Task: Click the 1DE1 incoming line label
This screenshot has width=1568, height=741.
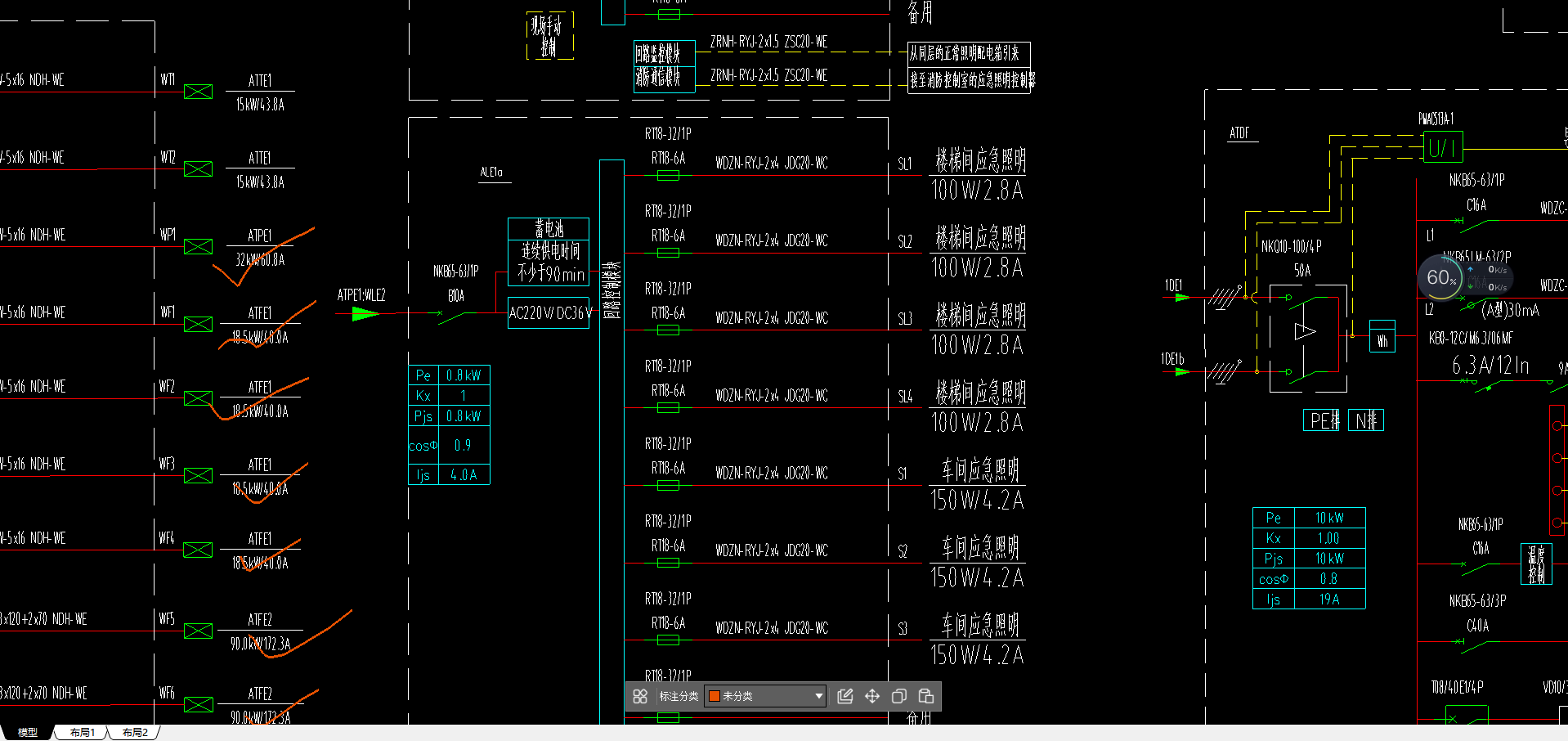Action: [1174, 285]
